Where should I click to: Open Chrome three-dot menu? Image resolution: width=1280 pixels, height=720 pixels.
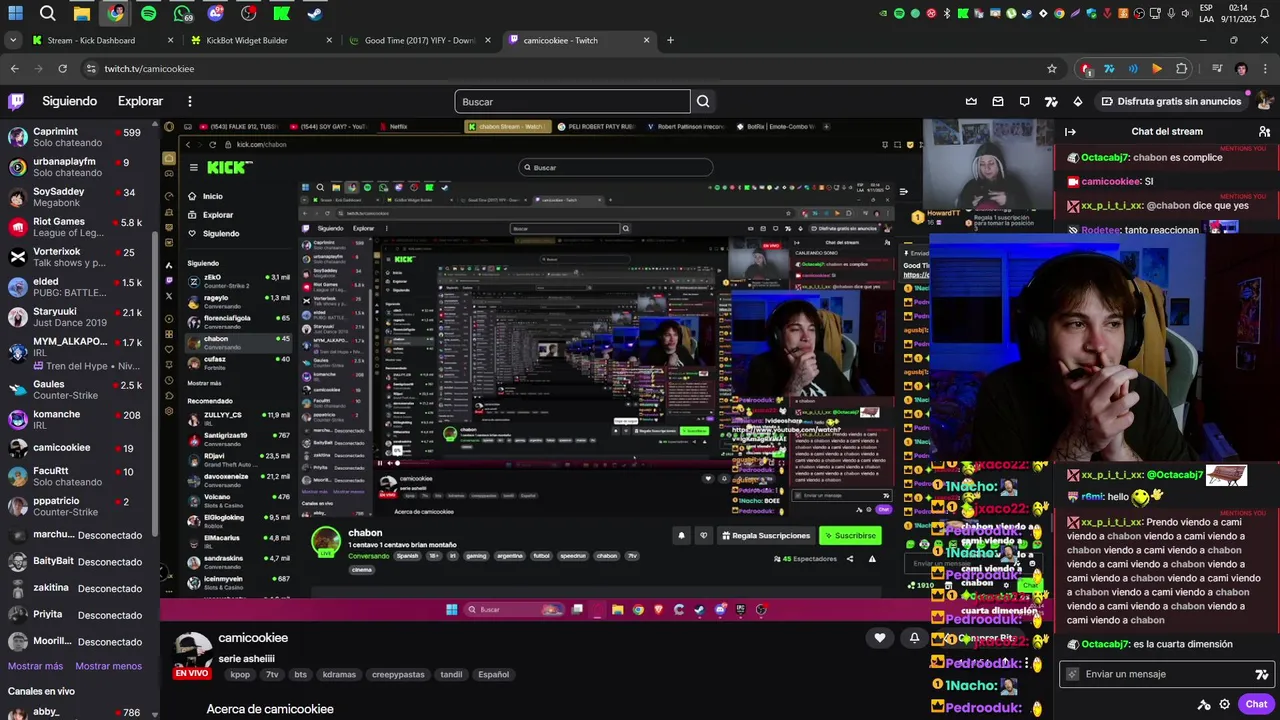(x=1266, y=68)
